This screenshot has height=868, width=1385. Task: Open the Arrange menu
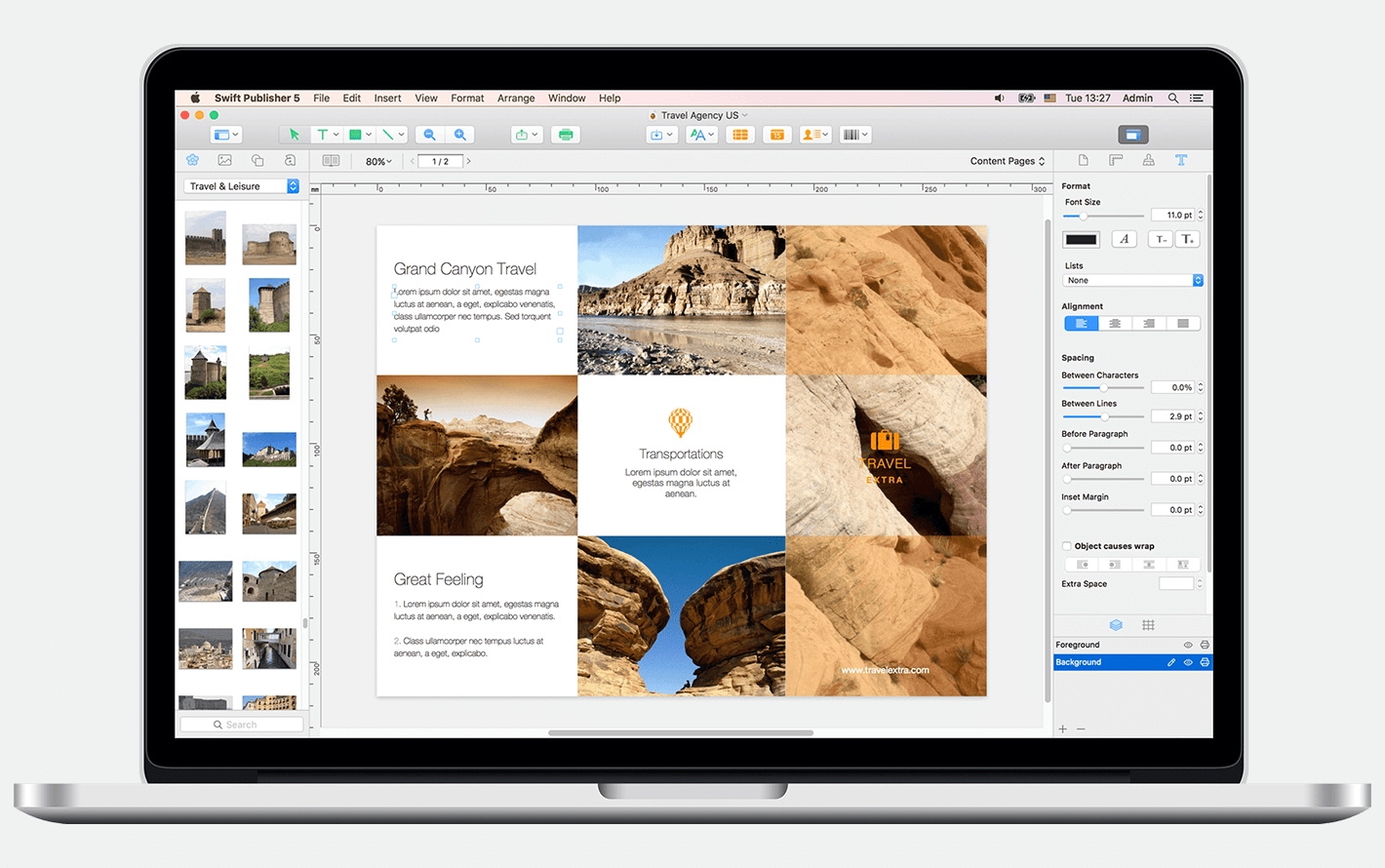[x=516, y=99]
